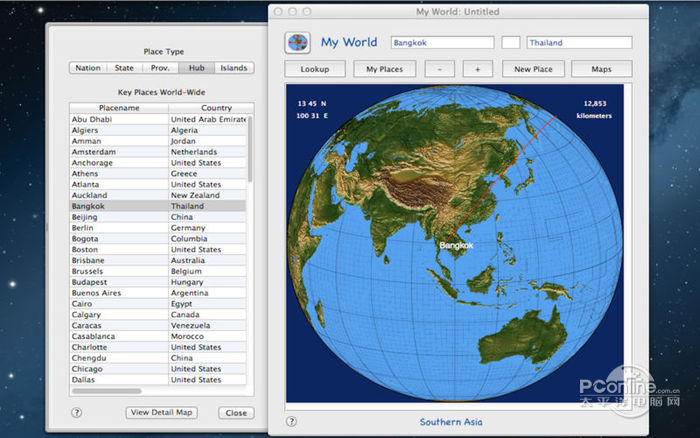Select the Calgary row

[158, 315]
